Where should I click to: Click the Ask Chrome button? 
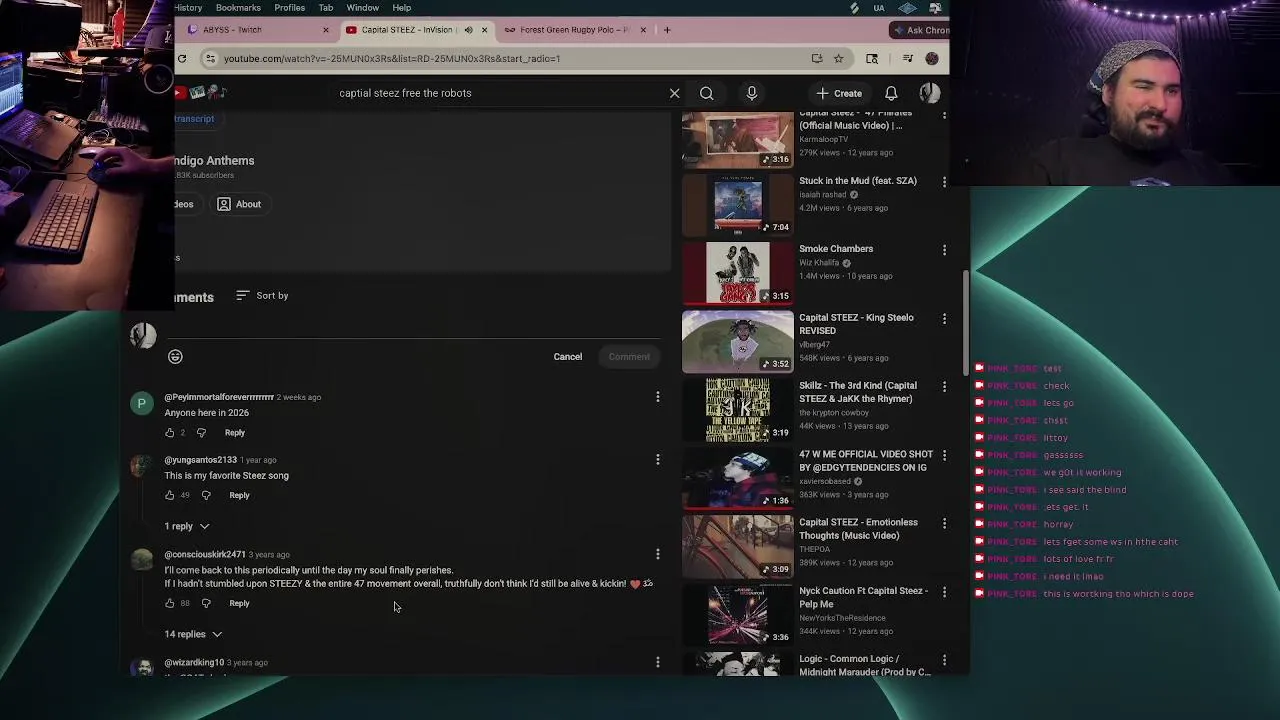point(920,30)
